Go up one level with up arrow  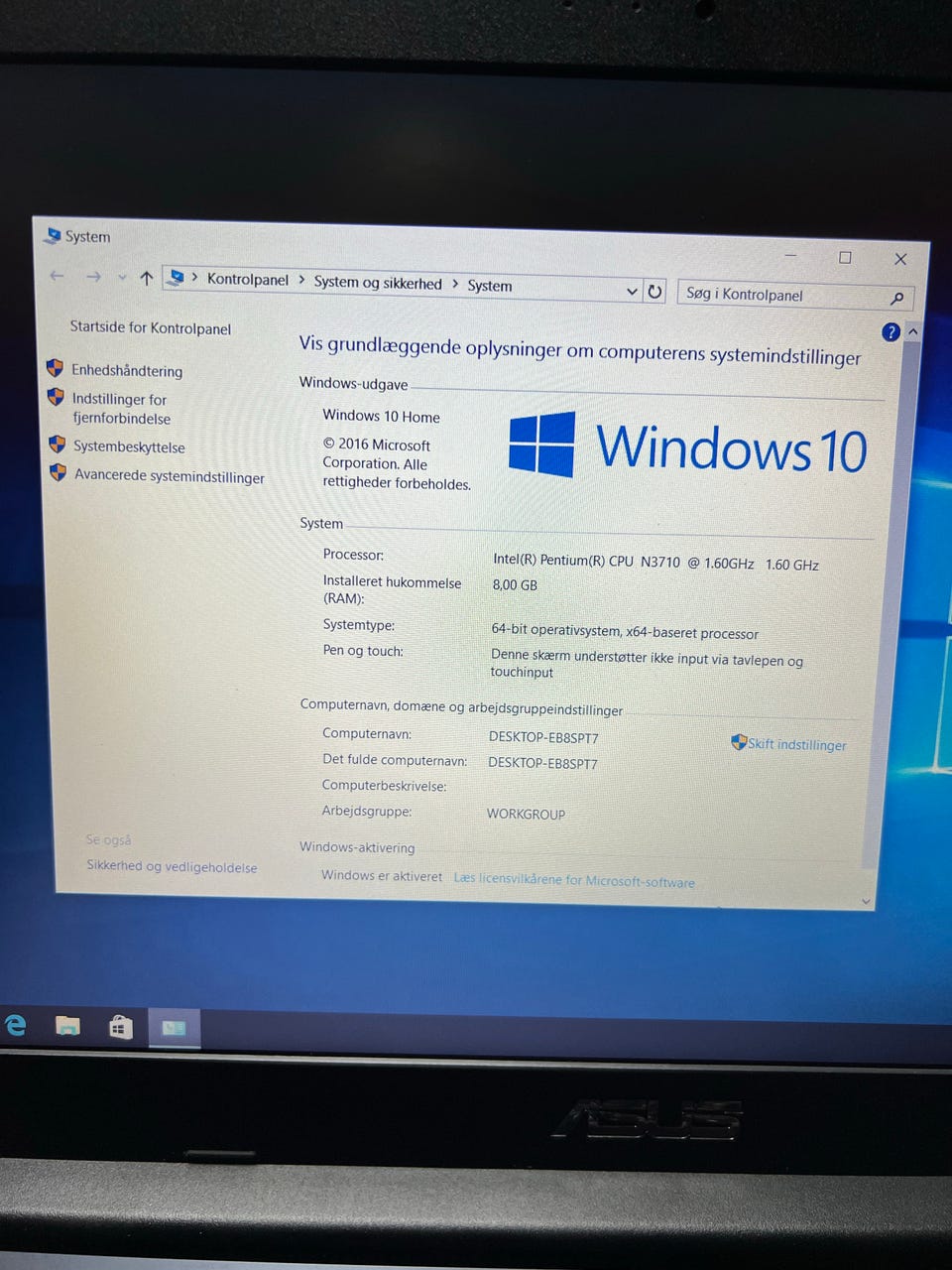[147, 278]
